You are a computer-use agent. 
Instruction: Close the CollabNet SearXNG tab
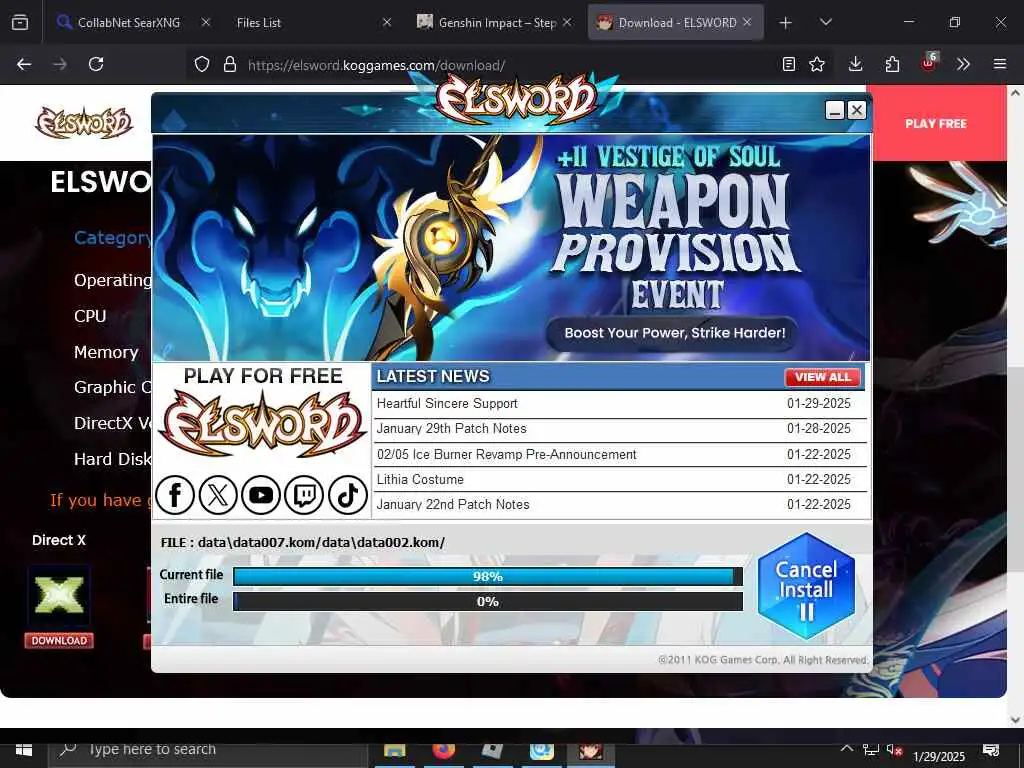[x=205, y=22]
